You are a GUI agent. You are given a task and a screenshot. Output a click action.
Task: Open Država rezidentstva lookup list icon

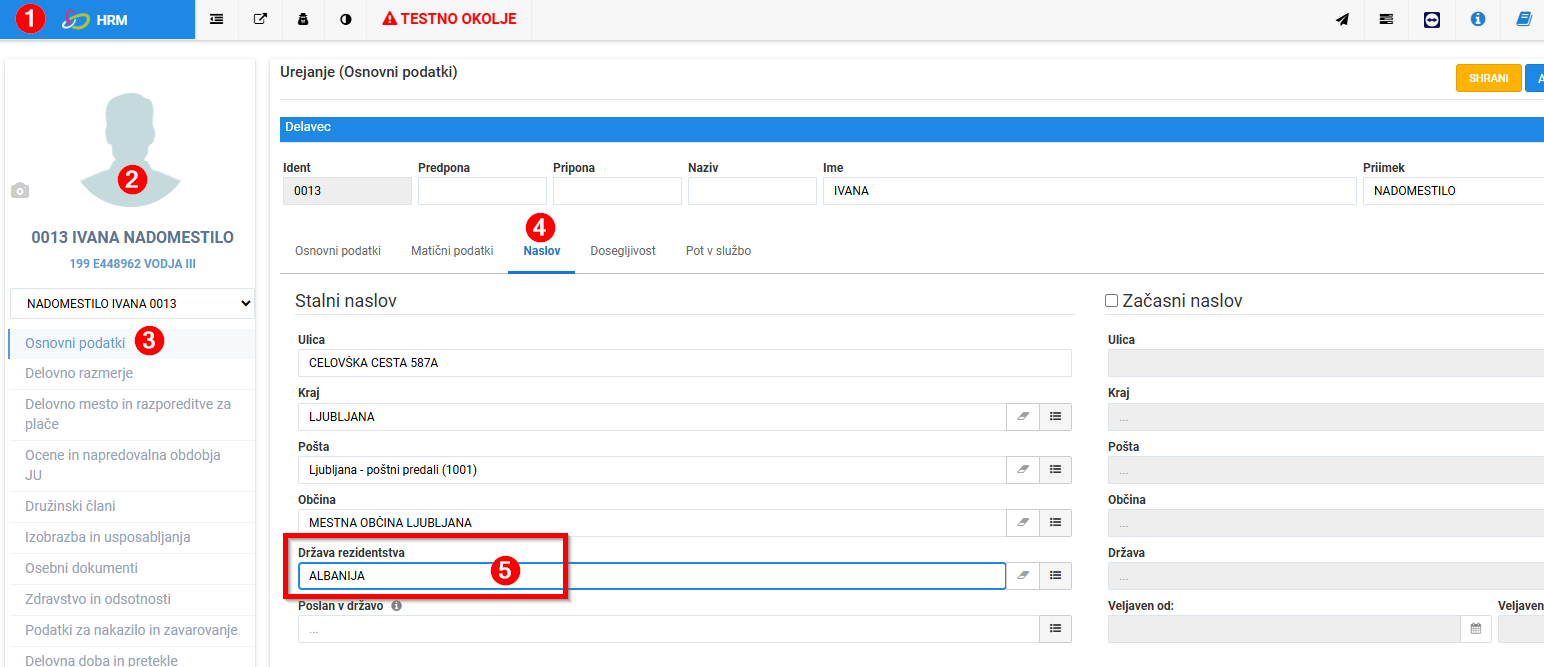pos(1056,576)
